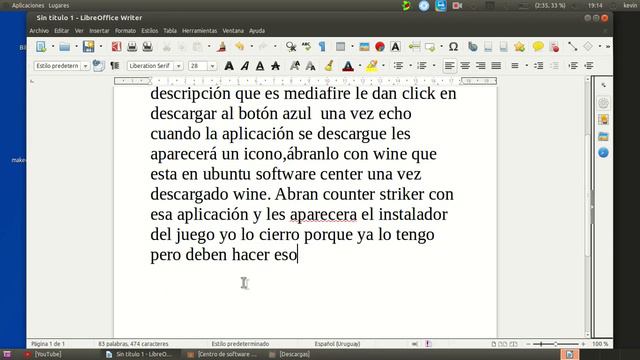This screenshot has height=360, width=640.
Task: Apply the yellow highlighting color
Action: 371,66
